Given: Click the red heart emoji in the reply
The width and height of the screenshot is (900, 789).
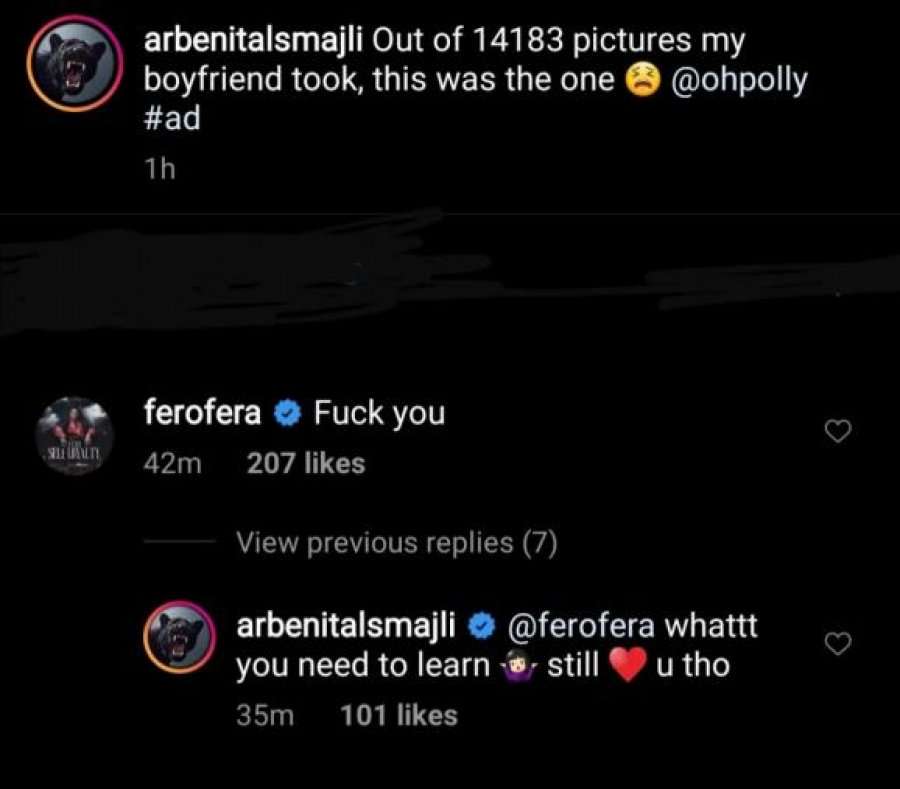Looking at the screenshot, I should click(627, 665).
